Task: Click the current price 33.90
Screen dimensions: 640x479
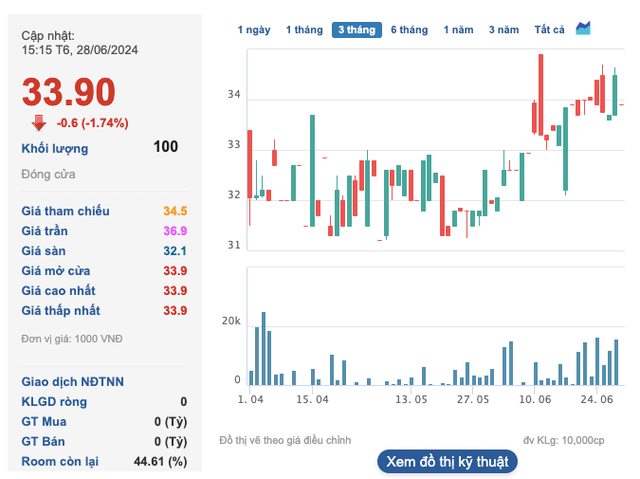Action: coord(69,93)
